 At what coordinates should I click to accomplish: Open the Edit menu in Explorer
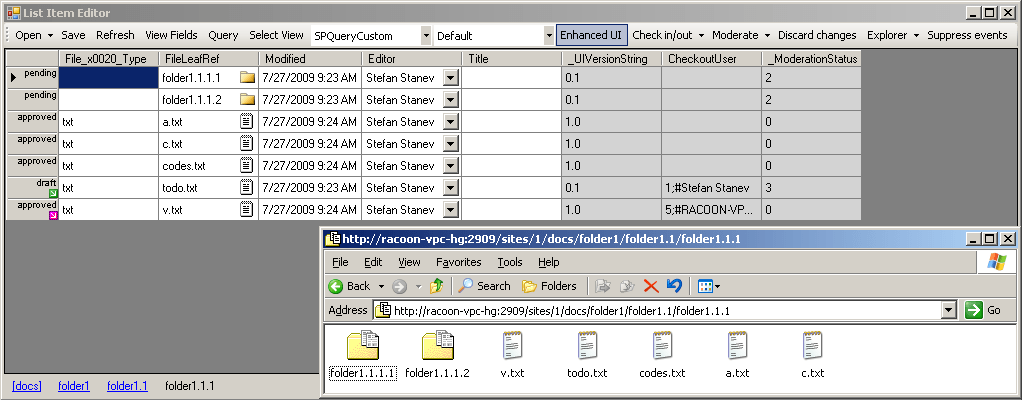373,262
